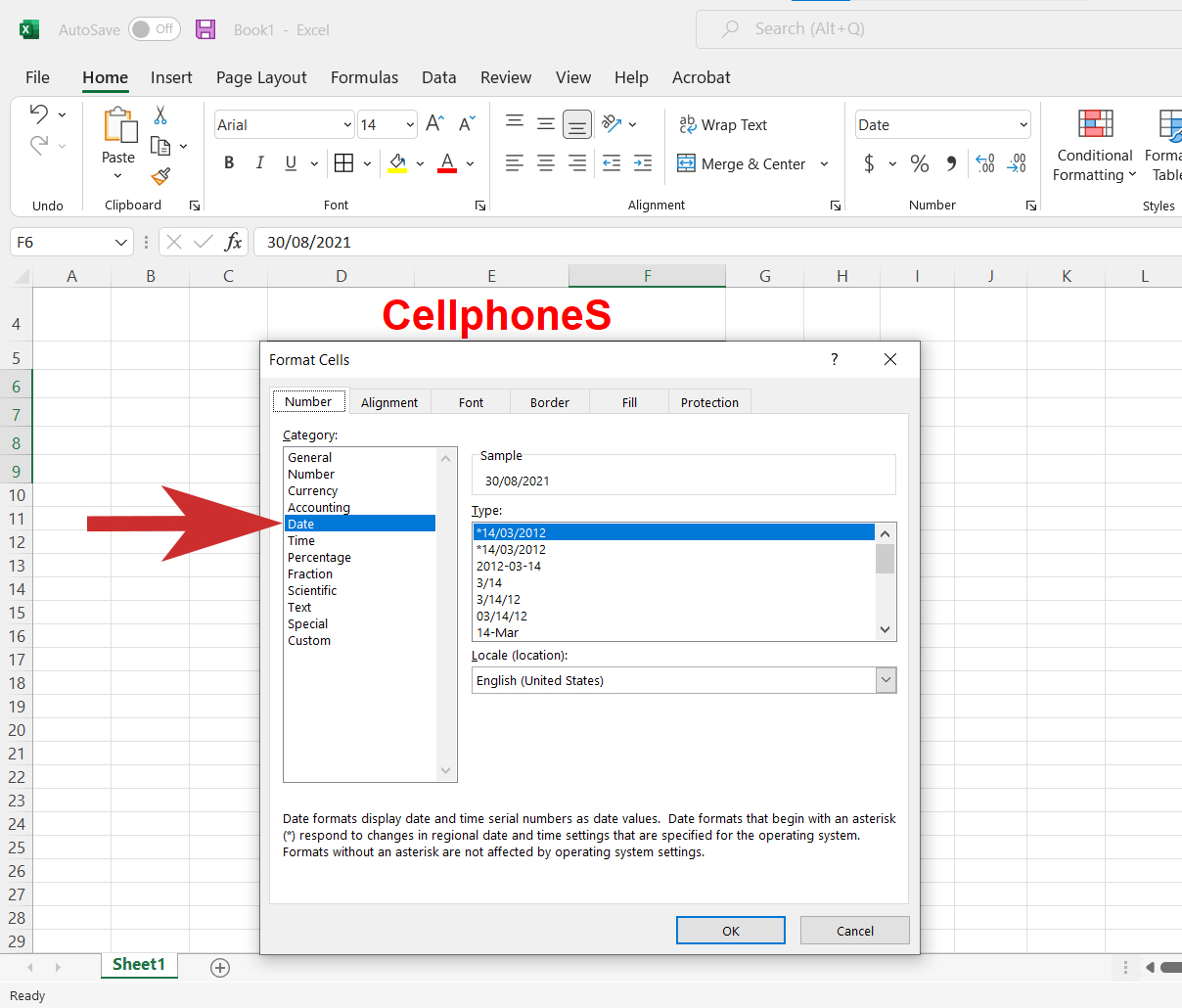
Task: Click the Increase Font Size icon
Action: click(434, 123)
